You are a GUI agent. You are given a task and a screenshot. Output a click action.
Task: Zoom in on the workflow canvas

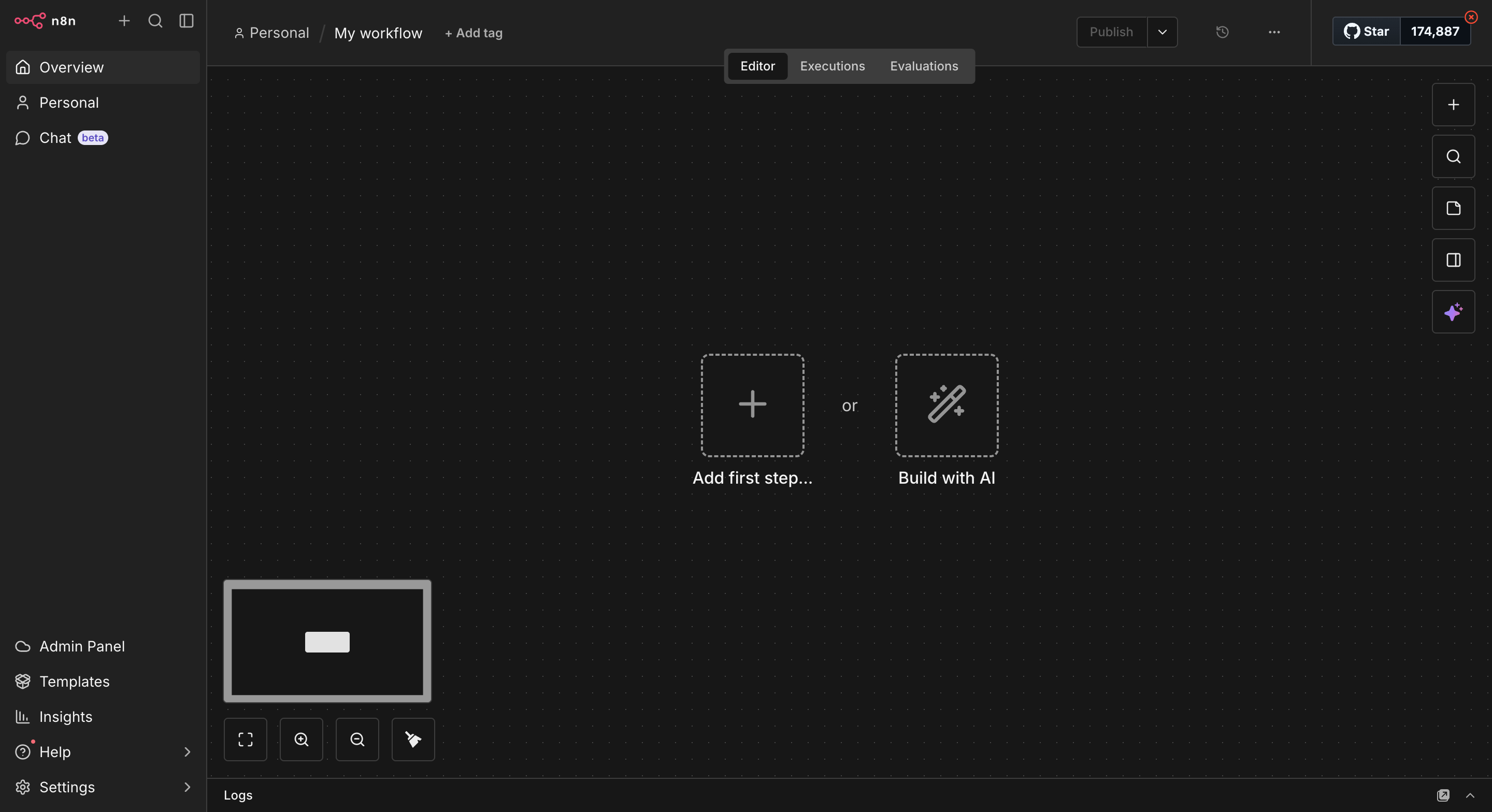point(301,740)
